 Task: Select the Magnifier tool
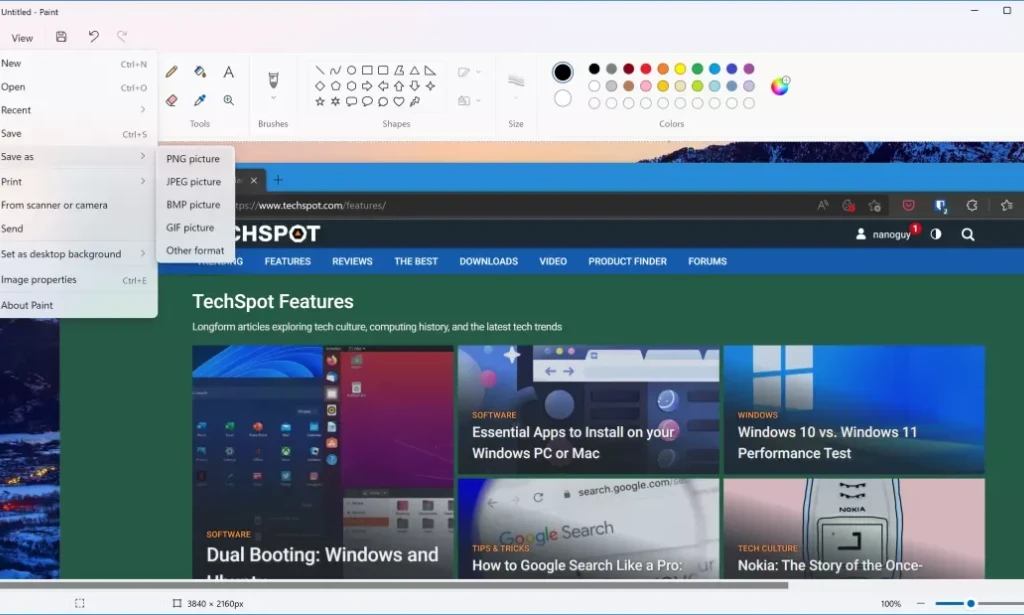[229, 100]
